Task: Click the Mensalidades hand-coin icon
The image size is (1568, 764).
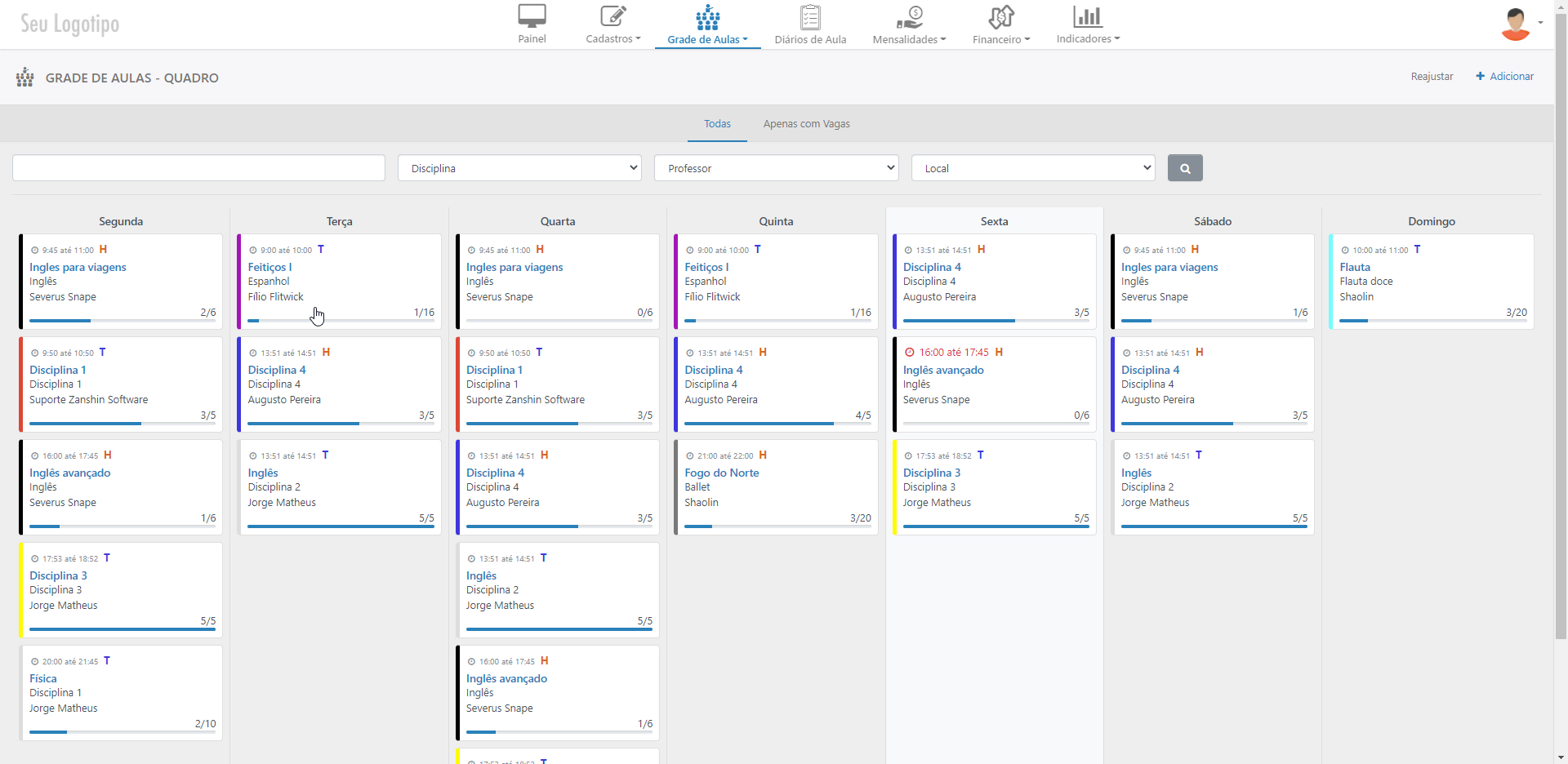Action: [909, 16]
